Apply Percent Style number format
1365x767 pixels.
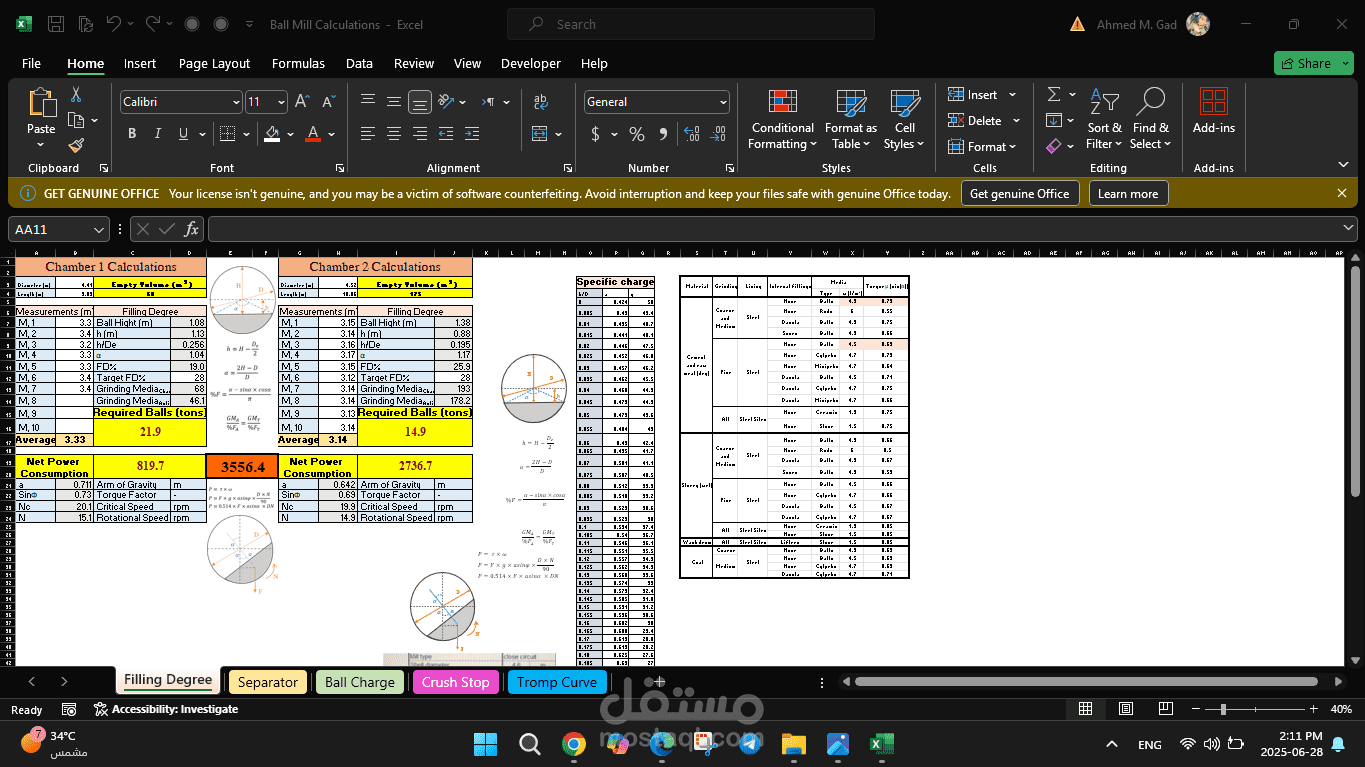pos(637,134)
